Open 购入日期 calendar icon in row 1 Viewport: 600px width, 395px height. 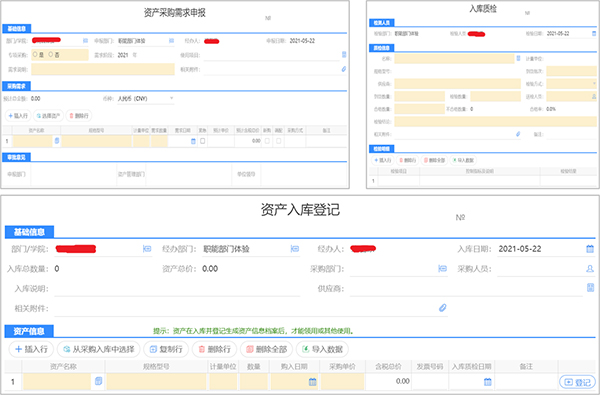tap(313, 382)
